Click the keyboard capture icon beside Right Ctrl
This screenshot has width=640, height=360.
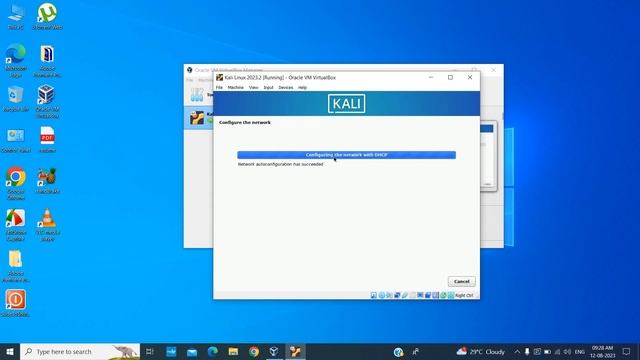pos(451,295)
